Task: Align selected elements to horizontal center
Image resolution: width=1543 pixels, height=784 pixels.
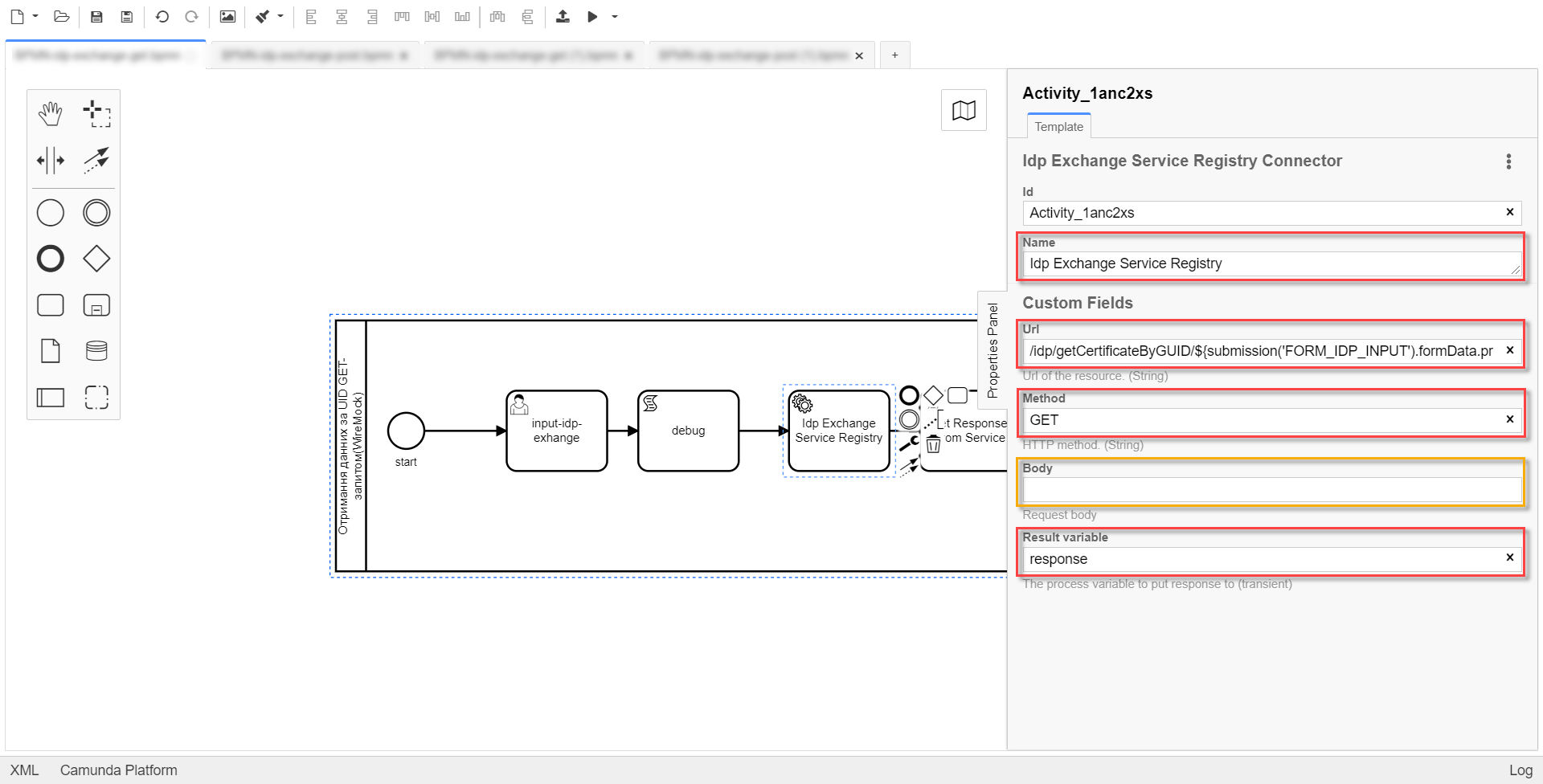Action: point(342,16)
